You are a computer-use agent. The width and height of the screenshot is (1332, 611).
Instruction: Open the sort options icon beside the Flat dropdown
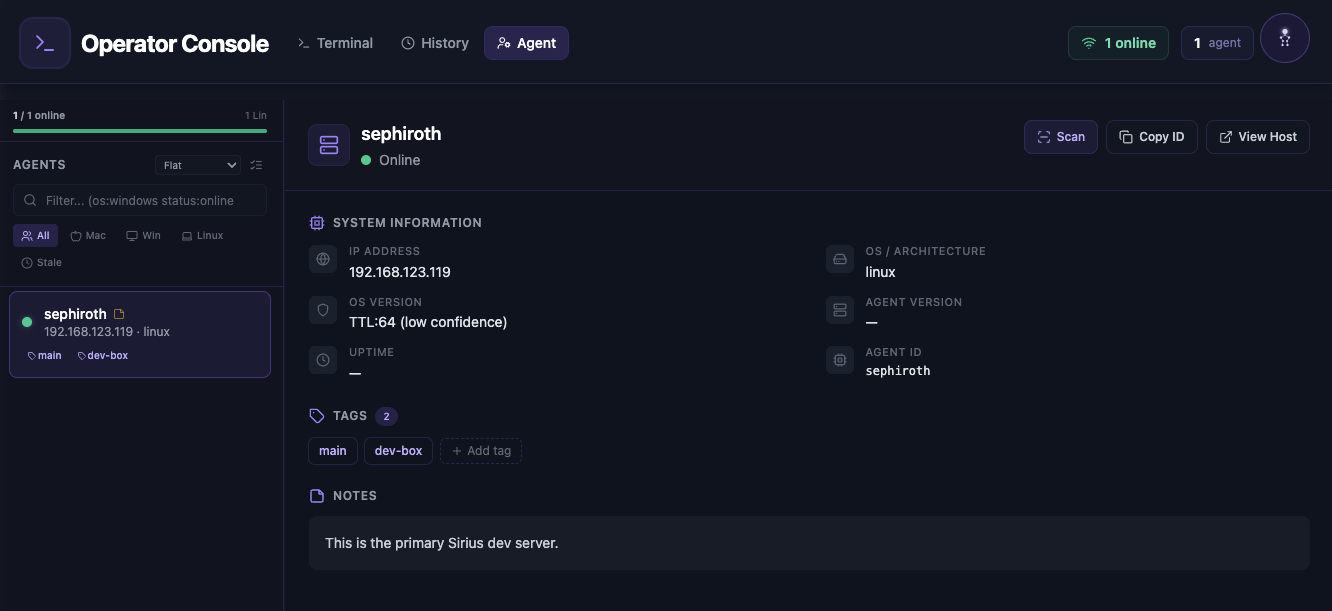[256, 164]
